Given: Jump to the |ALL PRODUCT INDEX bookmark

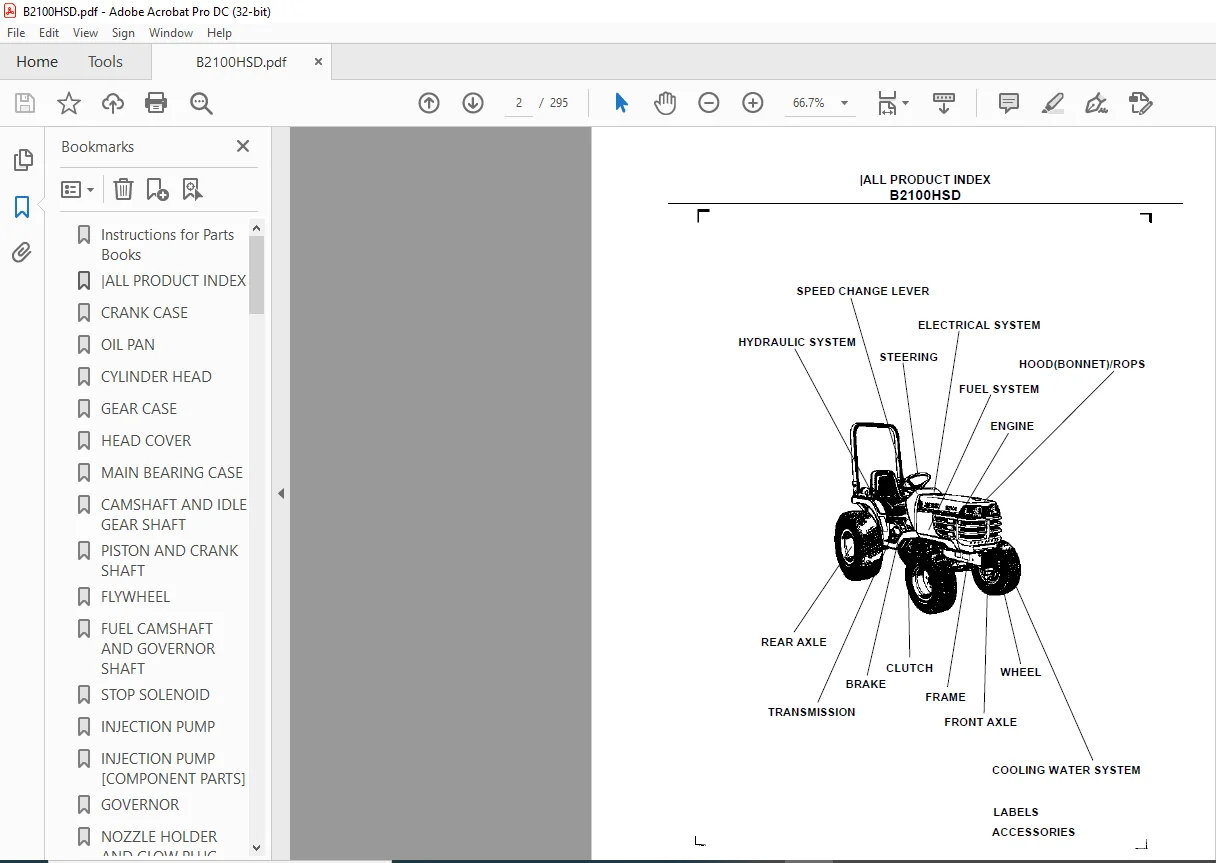Looking at the screenshot, I should (173, 281).
